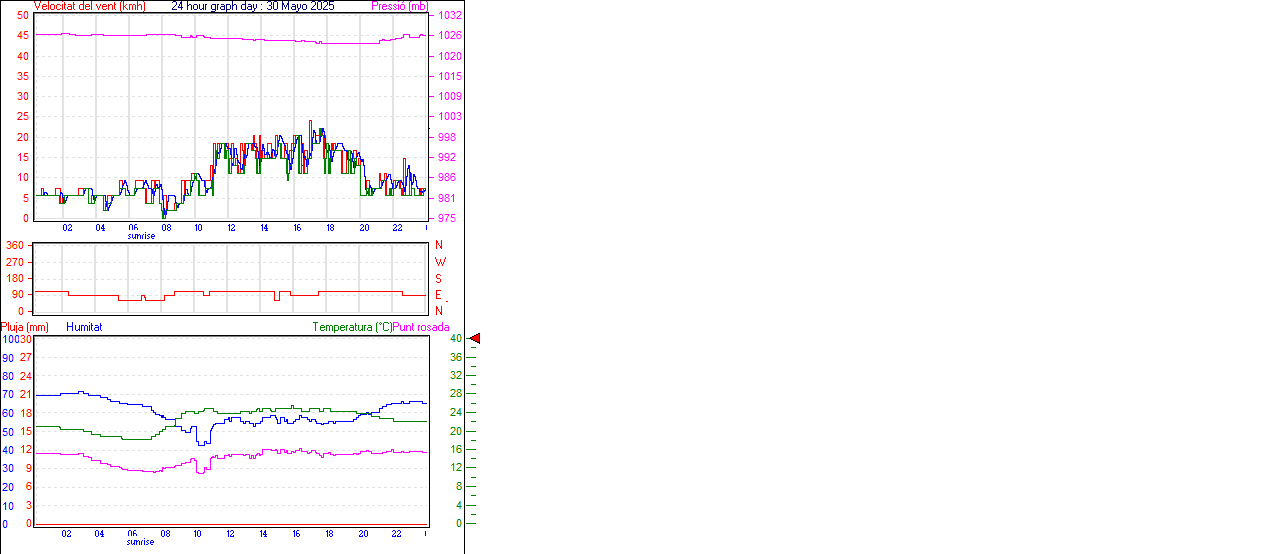
Task: Click the 360 value on direction axis
Action: point(15,245)
